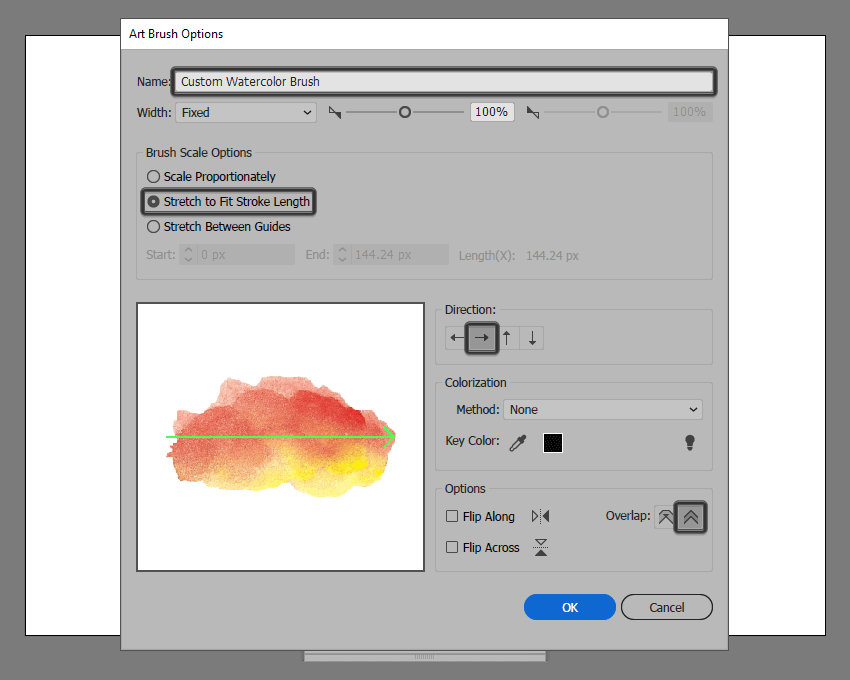Choose adjust corners to prevent overlap option
The width and height of the screenshot is (850, 680).
click(x=690, y=517)
